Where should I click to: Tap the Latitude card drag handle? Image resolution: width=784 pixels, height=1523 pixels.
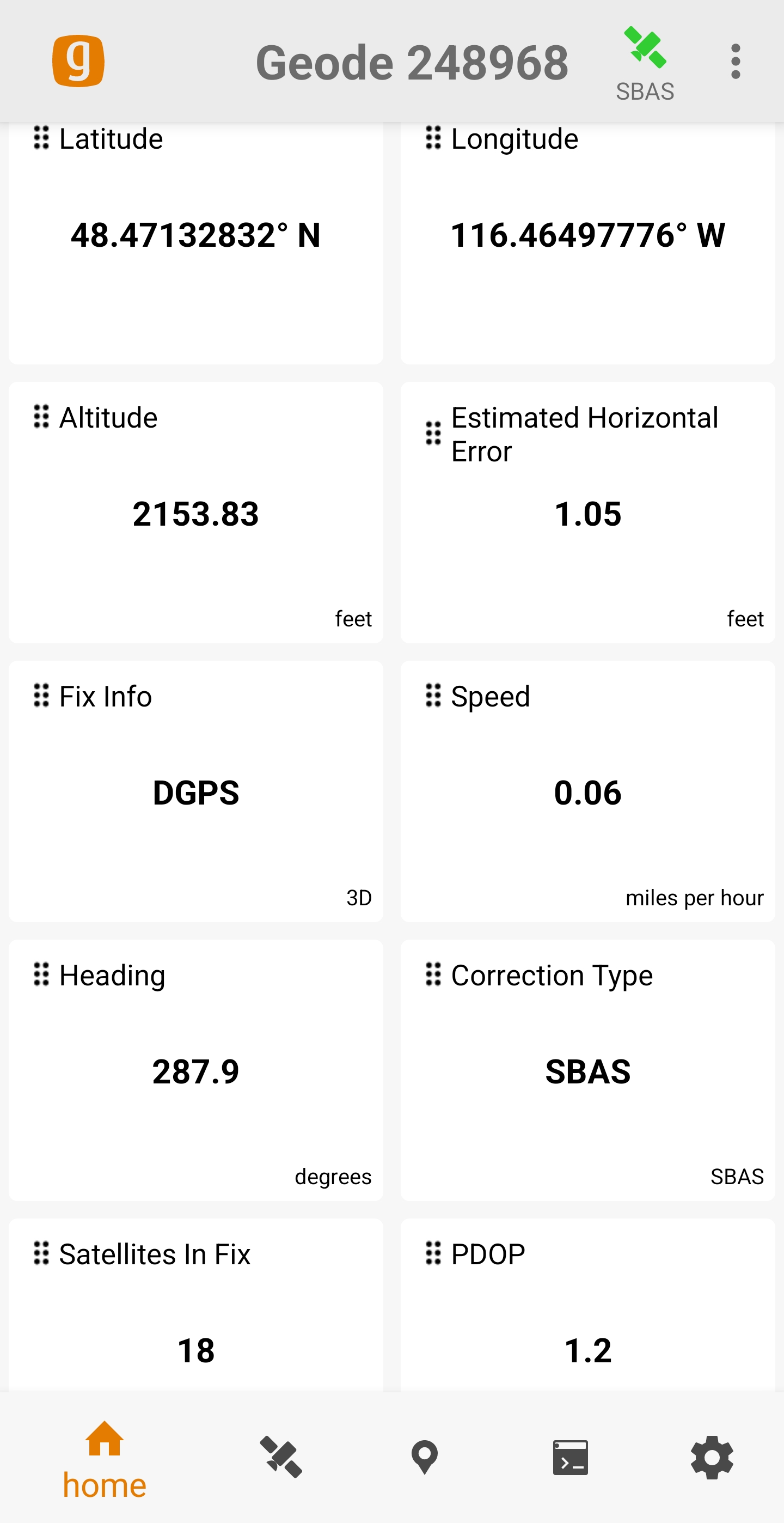(x=41, y=138)
